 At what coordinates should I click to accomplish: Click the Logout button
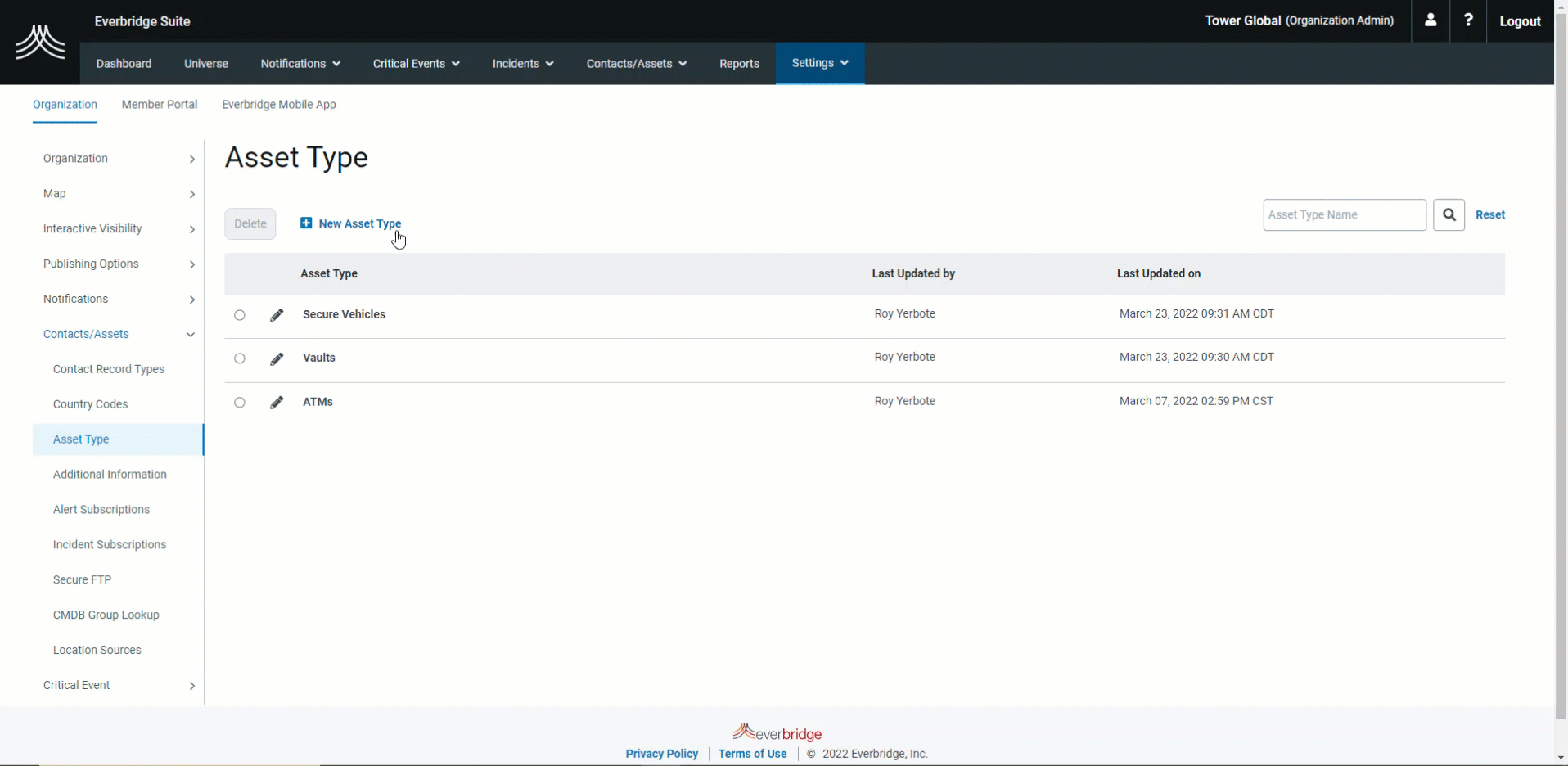pos(1520,21)
